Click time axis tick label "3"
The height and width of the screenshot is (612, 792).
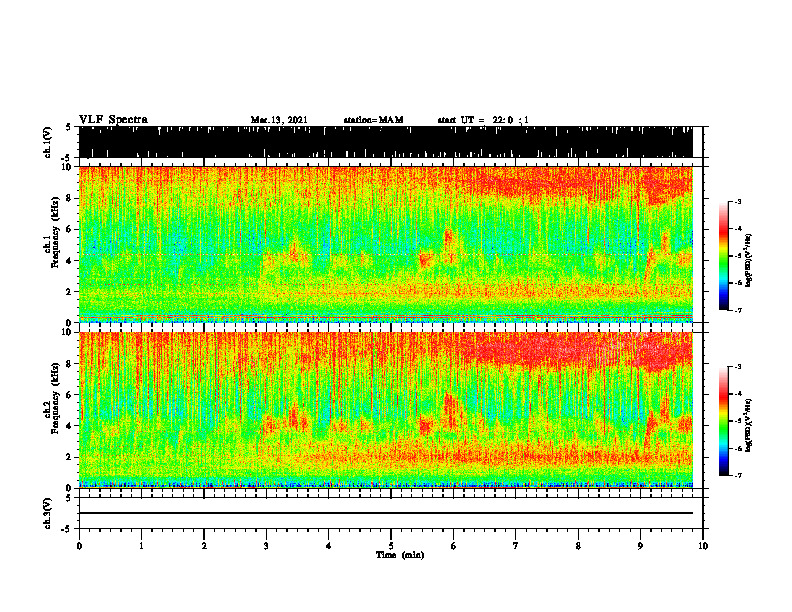[x=266, y=546]
